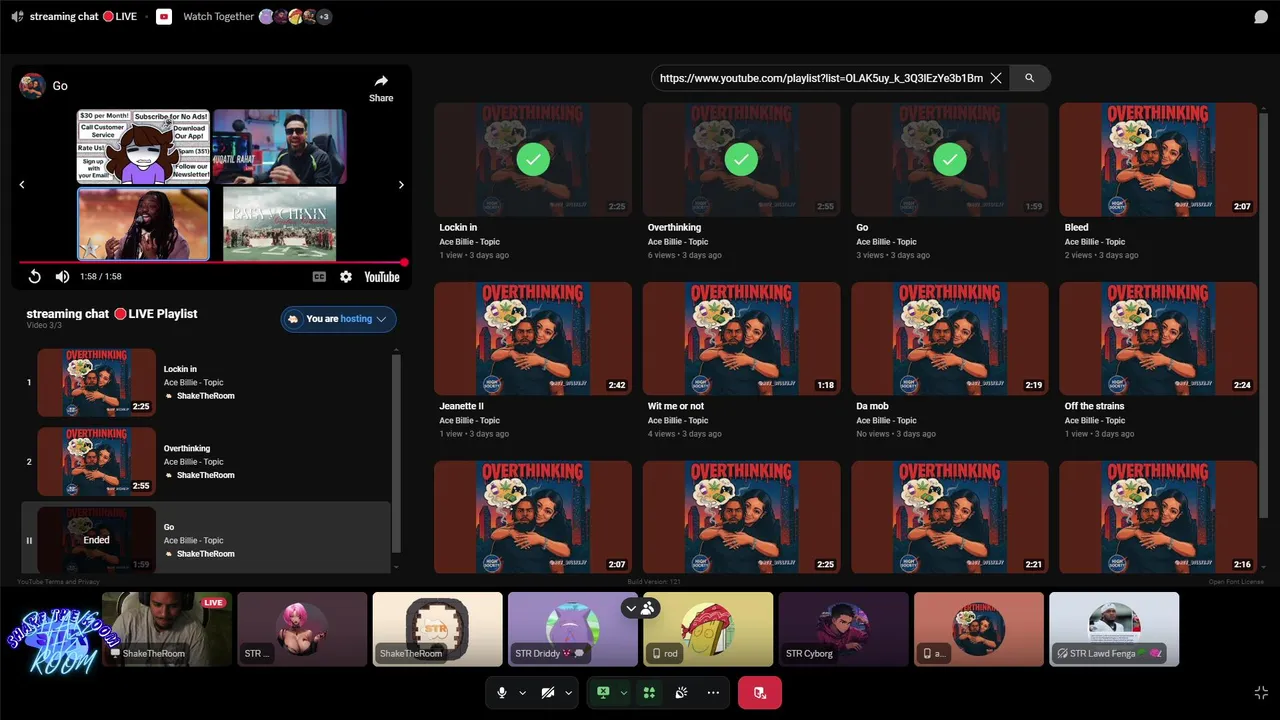1280x720 pixels.
Task: Open the Open Font License link
Action: 1236,582
